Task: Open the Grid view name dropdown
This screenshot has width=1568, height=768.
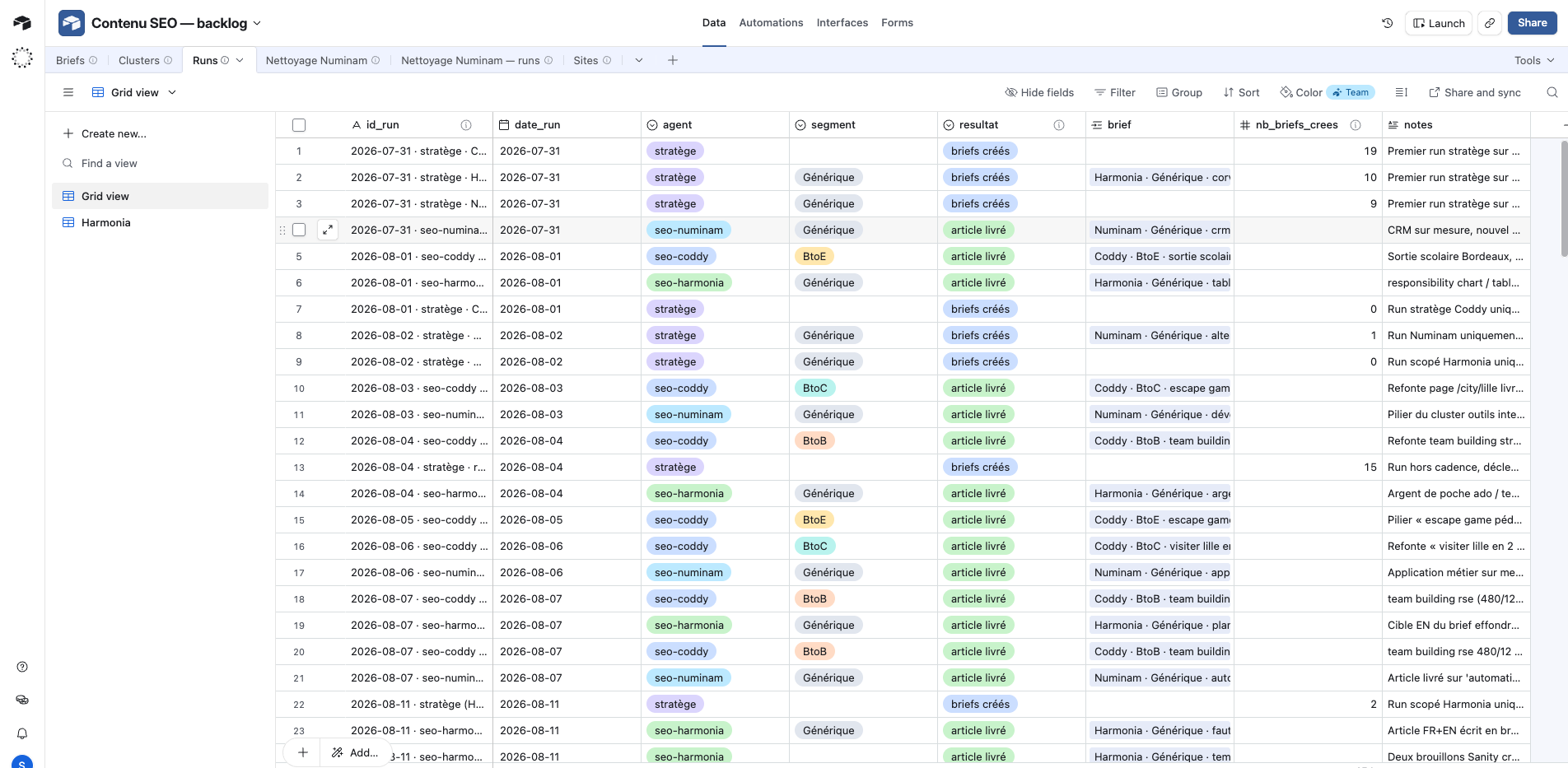Action: coord(134,92)
